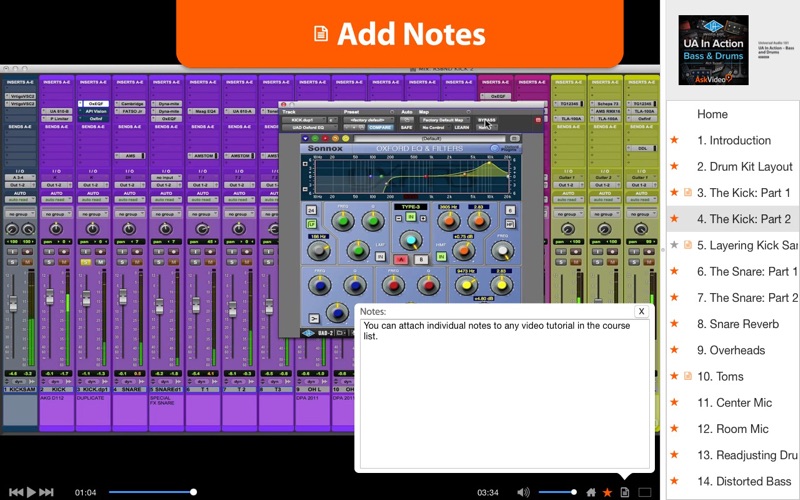Image resolution: width=800 pixels, height=500 pixels.
Task: Click the video progress slider track
Action: (x=151, y=492)
